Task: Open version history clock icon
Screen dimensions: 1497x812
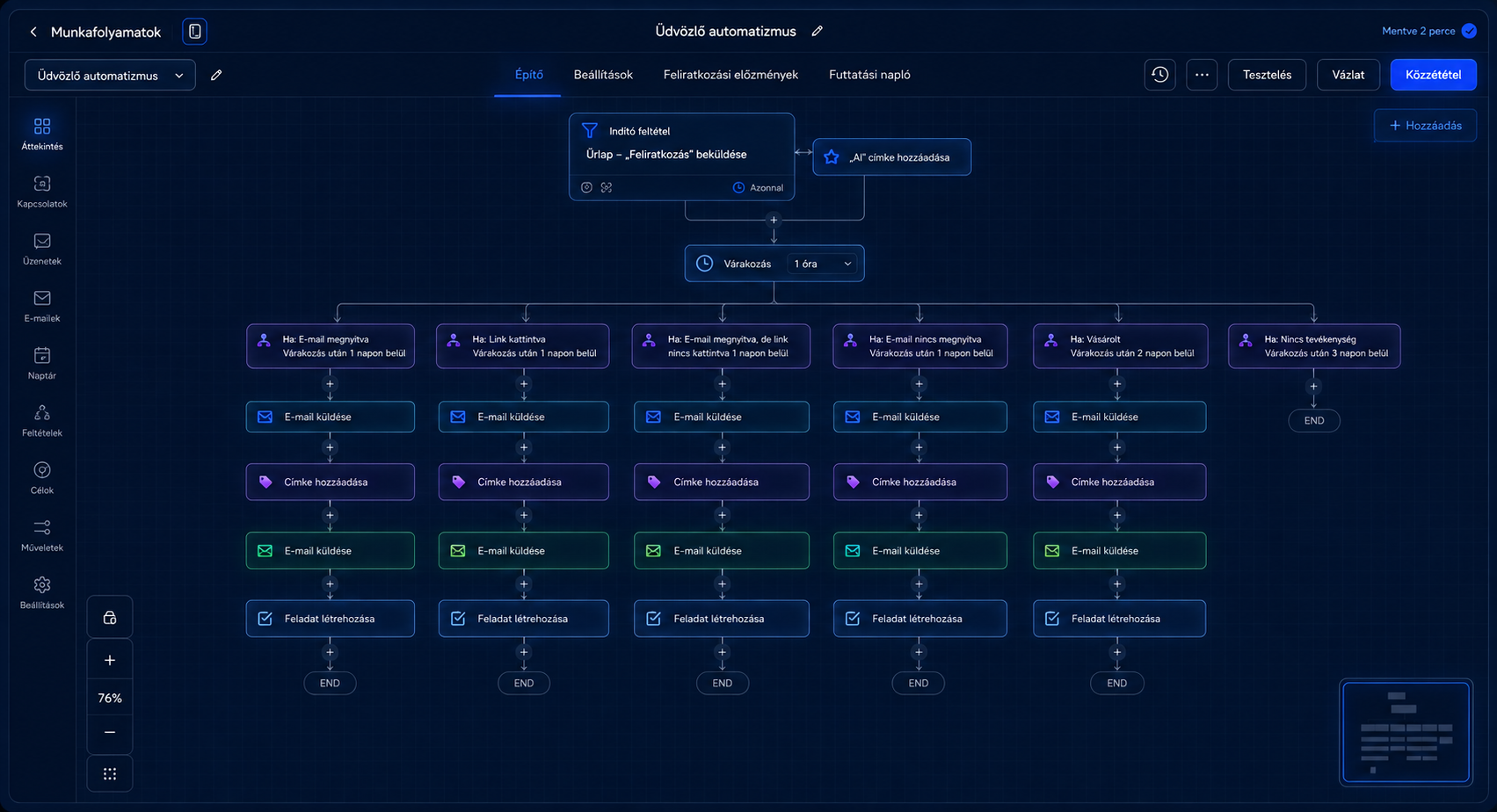Action: (1160, 75)
